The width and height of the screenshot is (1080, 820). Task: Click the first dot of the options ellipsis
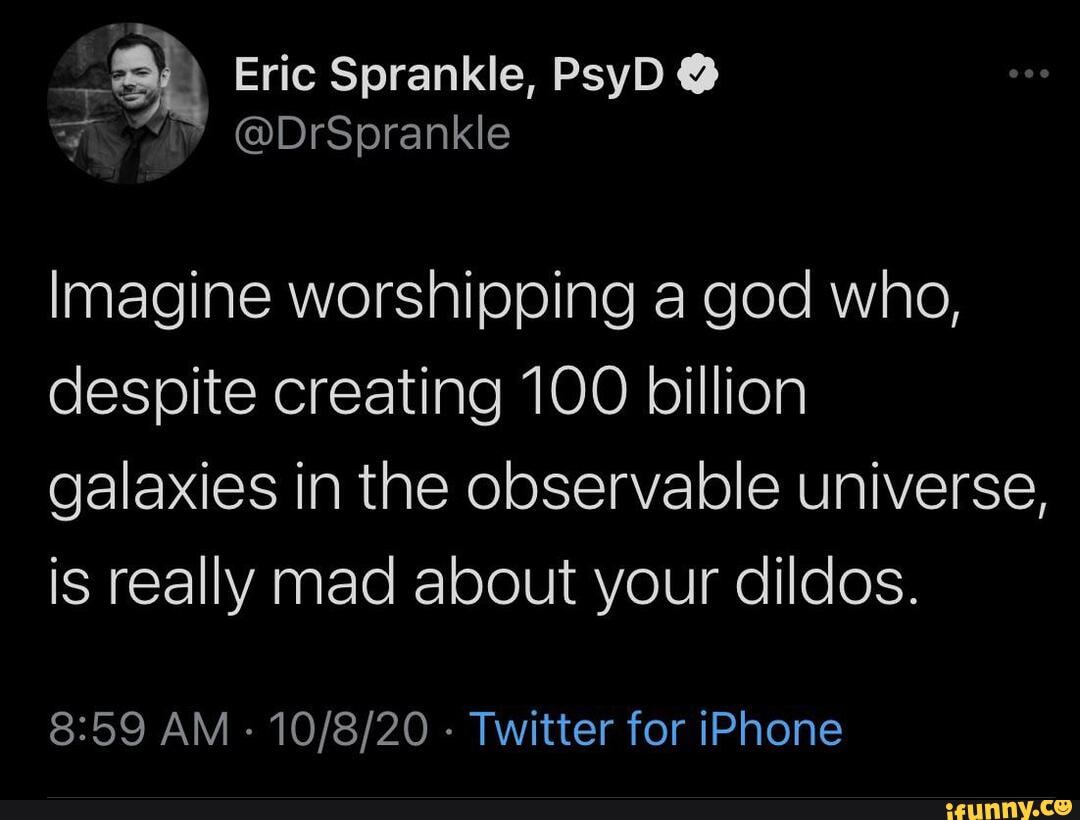pyautogui.click(x=1012, y=72)
